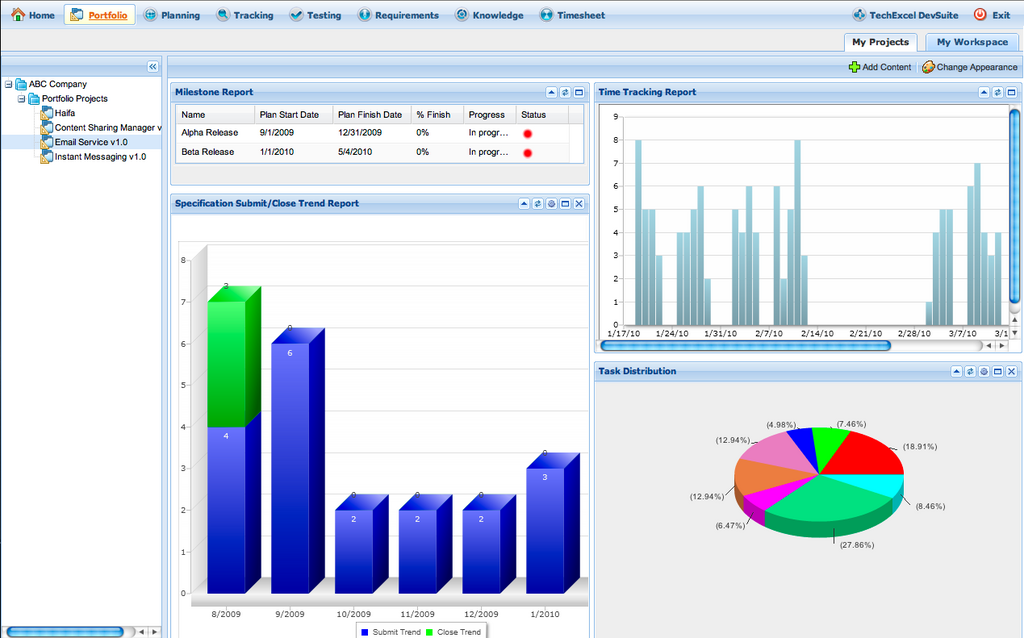Sort by Plan Start Date column header
The width and height of the screenshot is (1024, 638).
point(293,115)
